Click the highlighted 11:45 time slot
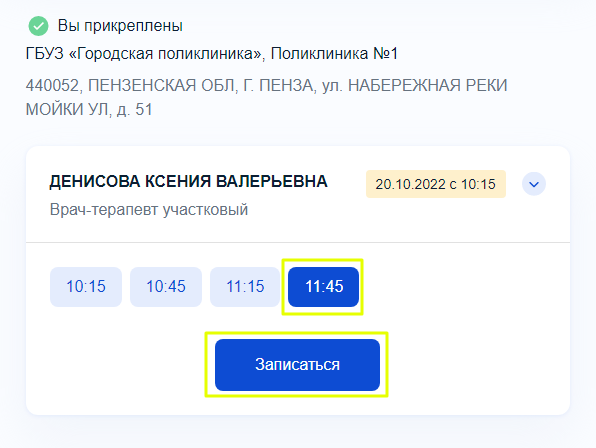This screenshot has height=448, width=596. pos(323,287)
